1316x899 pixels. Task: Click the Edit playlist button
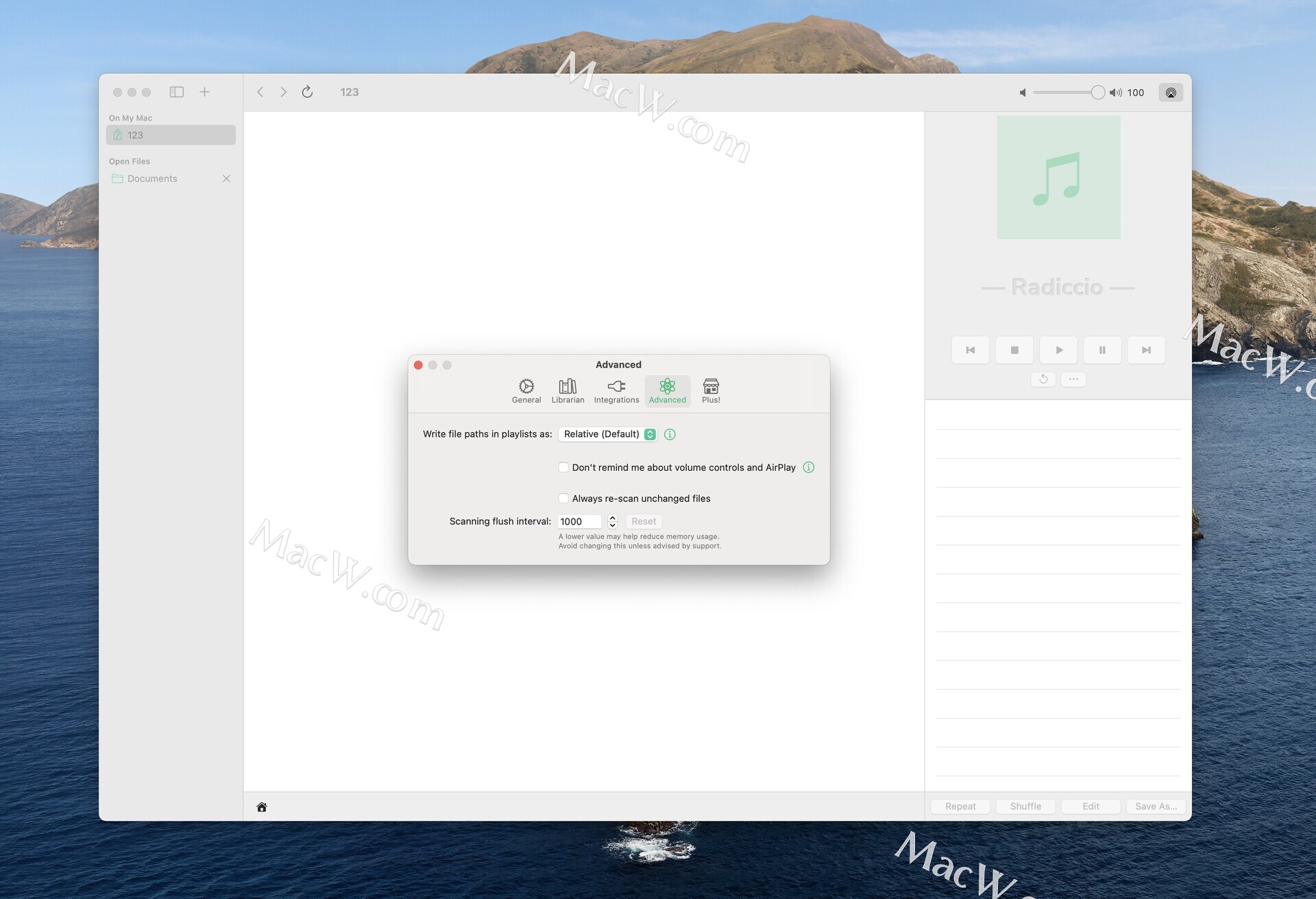[x=1090, y=806]
